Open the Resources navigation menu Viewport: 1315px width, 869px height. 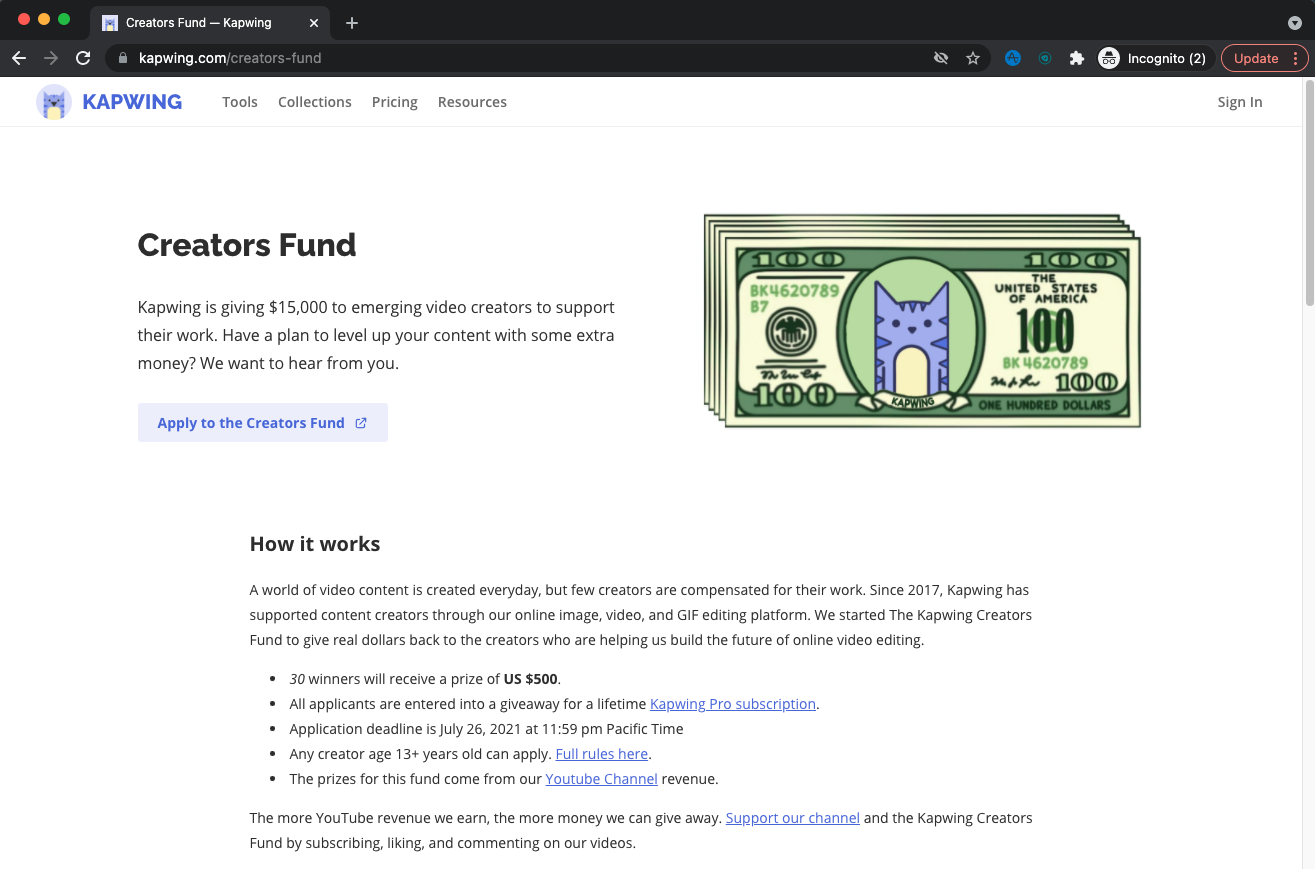pyautogui.click(x=472, y=102)
